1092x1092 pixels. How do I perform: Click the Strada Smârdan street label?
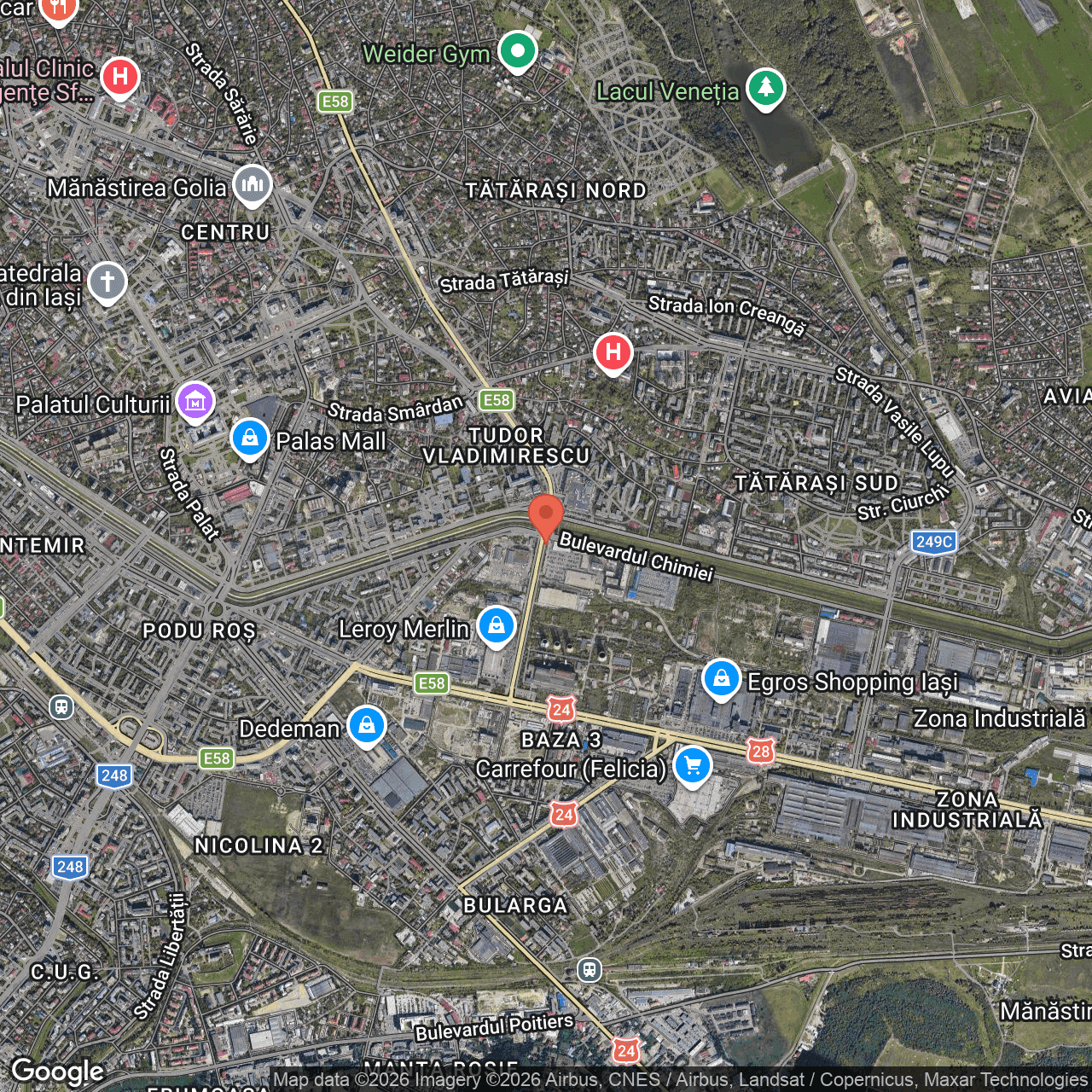click(x=396, y=409)
